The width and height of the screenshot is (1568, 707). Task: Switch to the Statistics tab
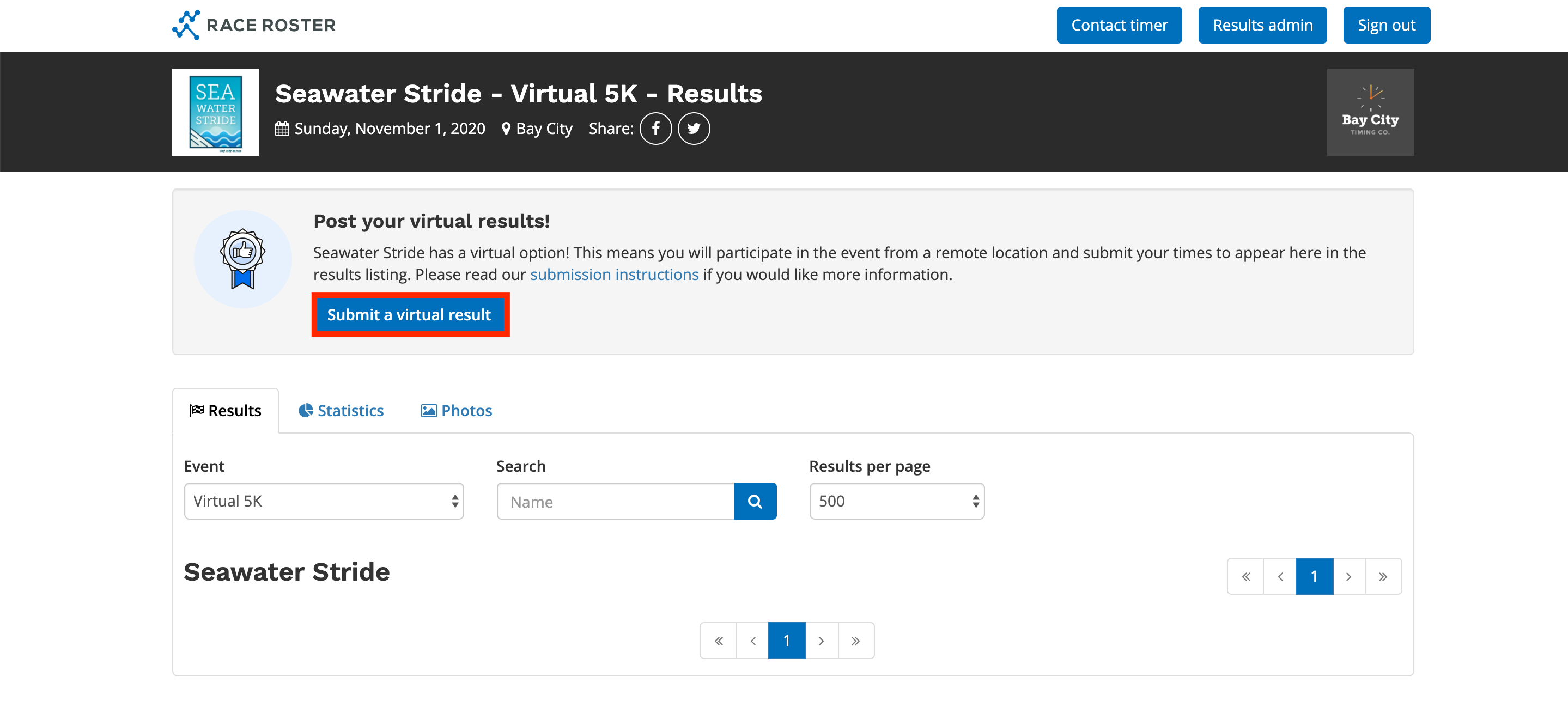pos(341,411)
